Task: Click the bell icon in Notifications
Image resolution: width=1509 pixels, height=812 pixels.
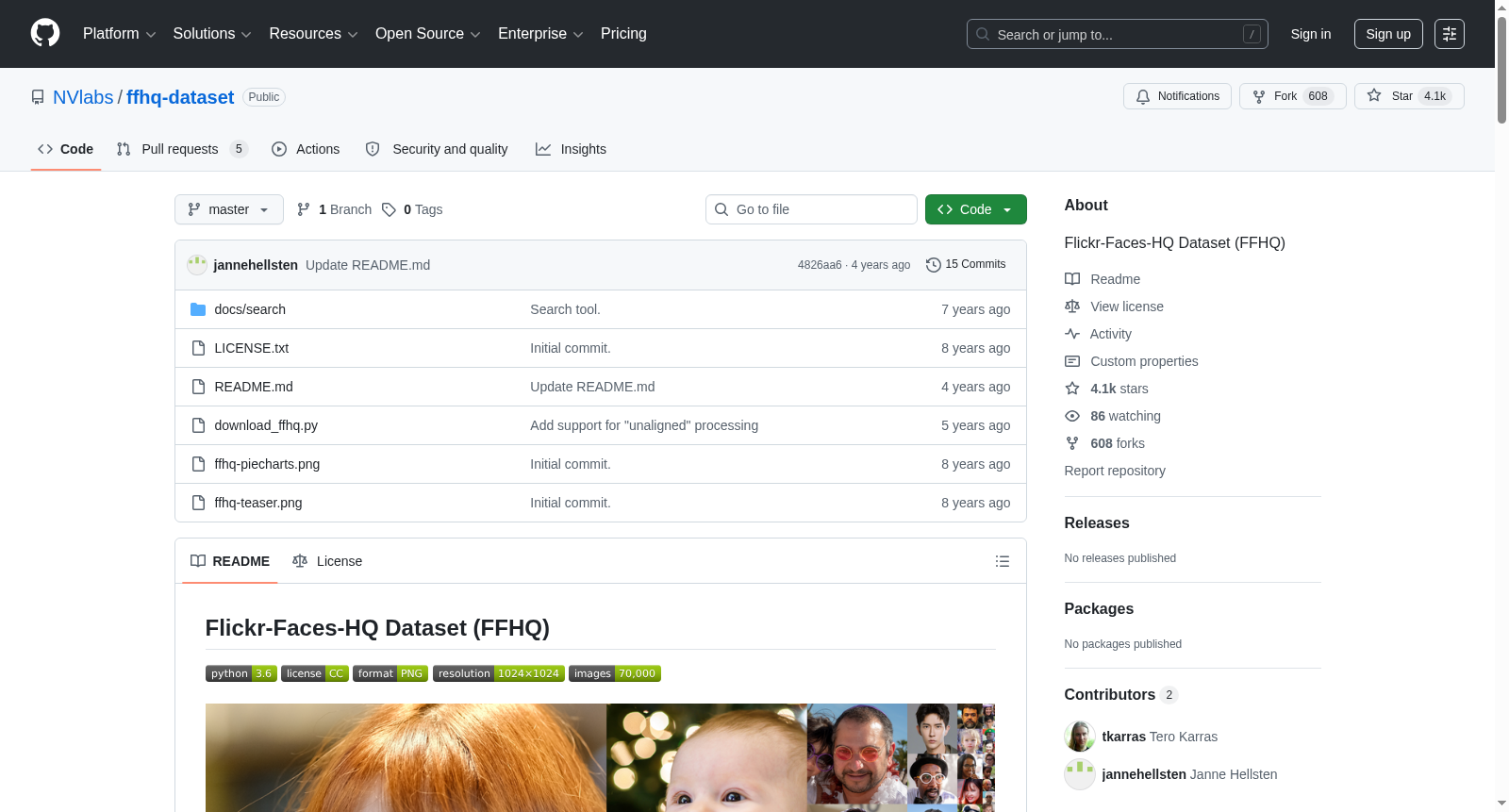Action: click(1143, 96)
